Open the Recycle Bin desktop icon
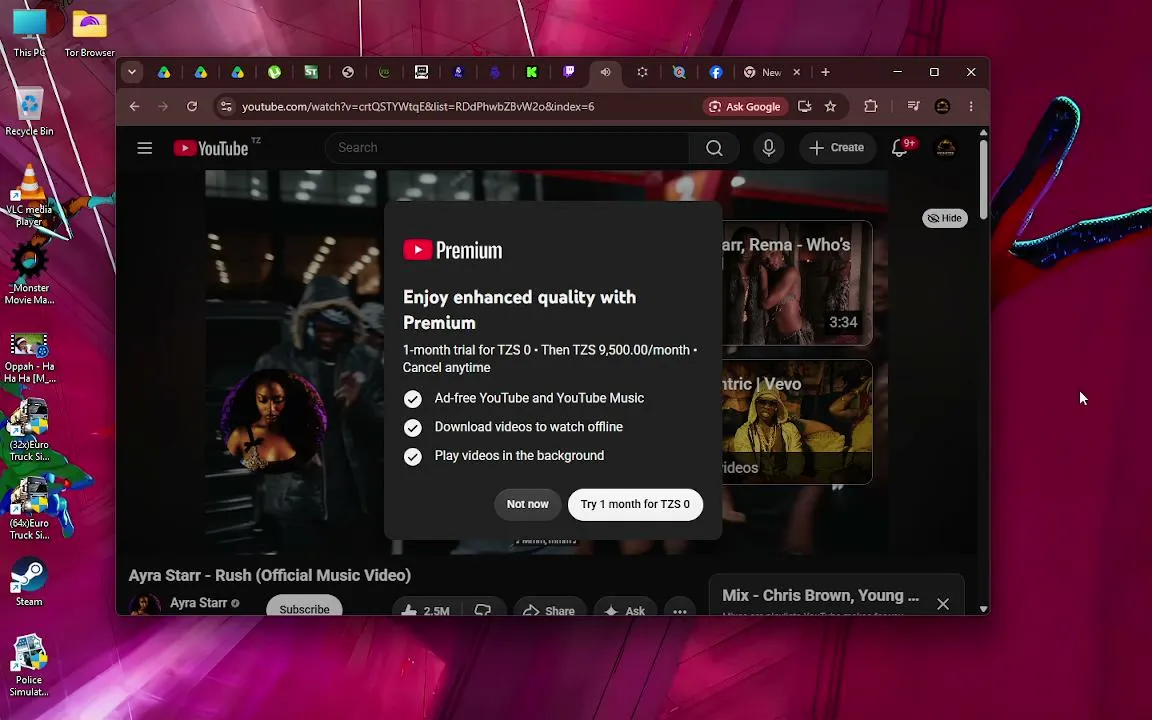The height and width of the screenshot is (720, 1152). (x=29, y=111)
